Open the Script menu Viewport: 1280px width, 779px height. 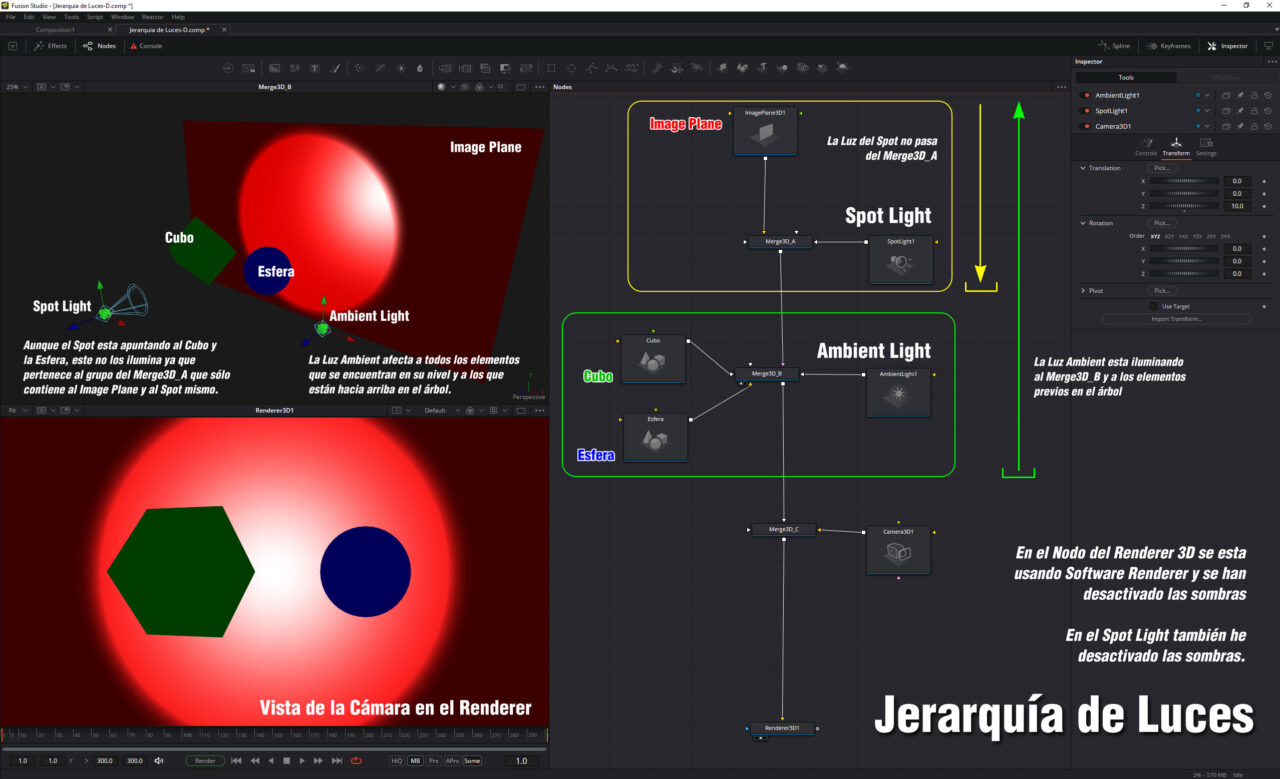(x=95, y=17)
